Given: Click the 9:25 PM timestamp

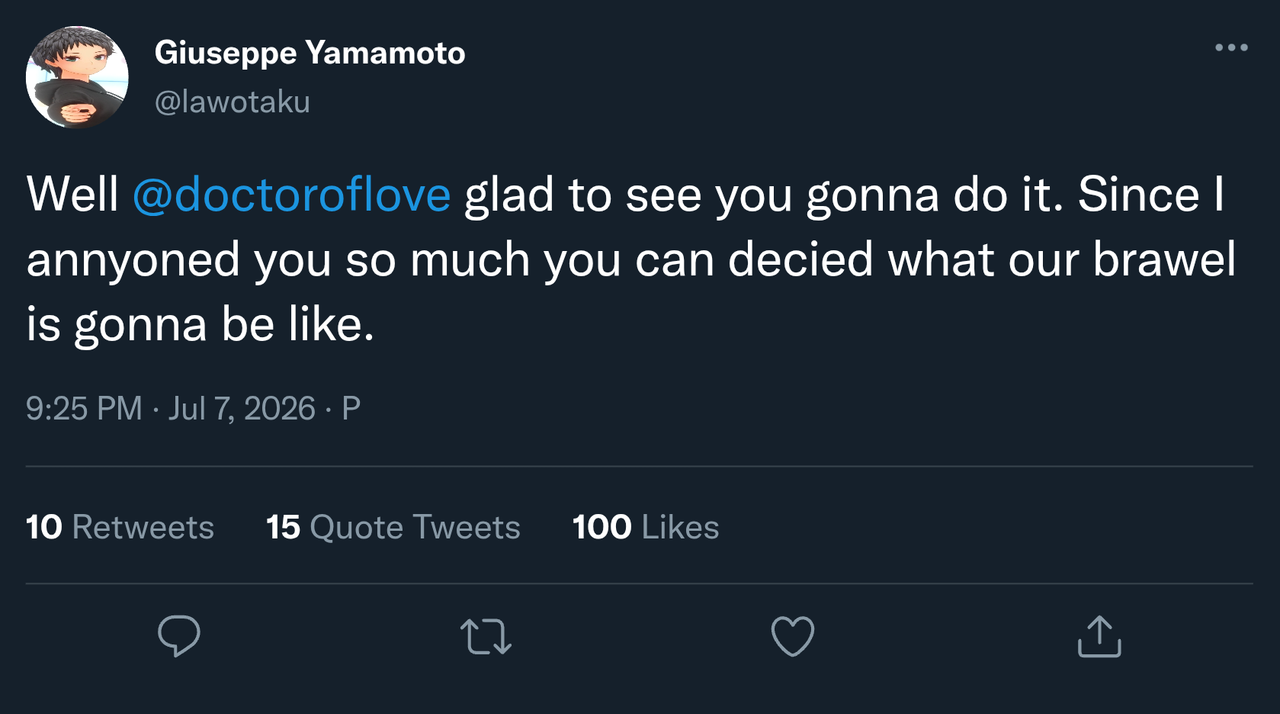Looking at the screenshot, I should click(x=84, y=408).
